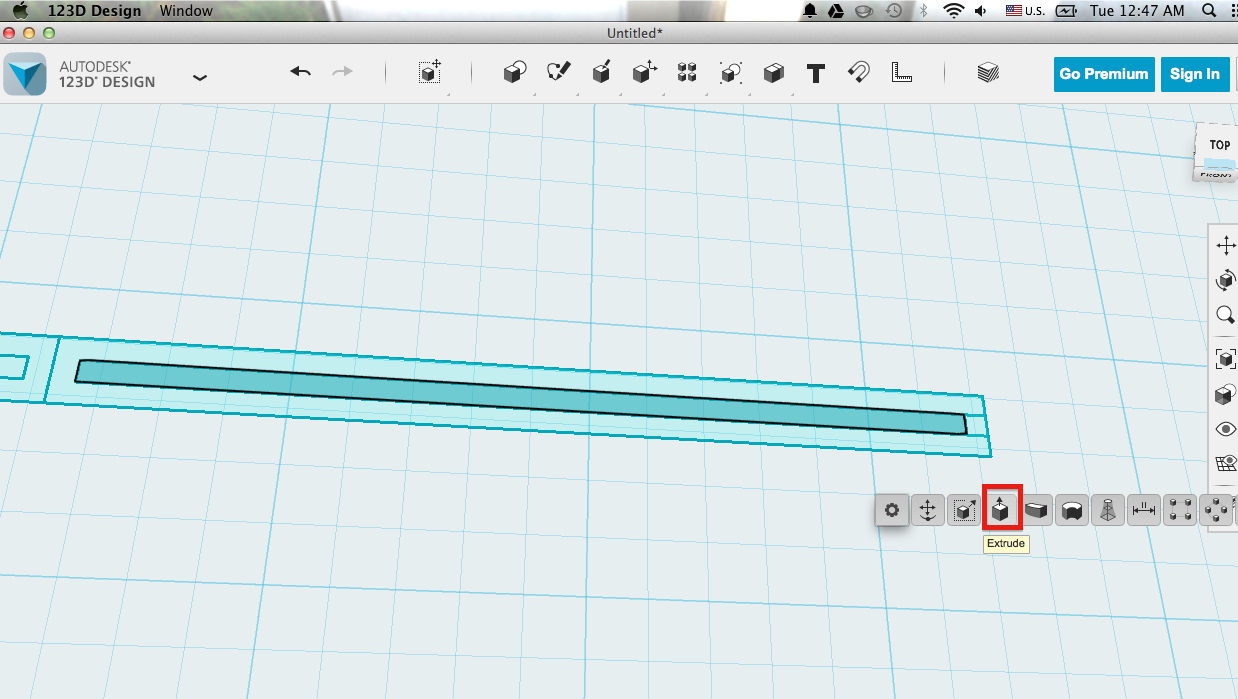Click the Revolve context tool
1238x699 pixels.
[1073, 510]
